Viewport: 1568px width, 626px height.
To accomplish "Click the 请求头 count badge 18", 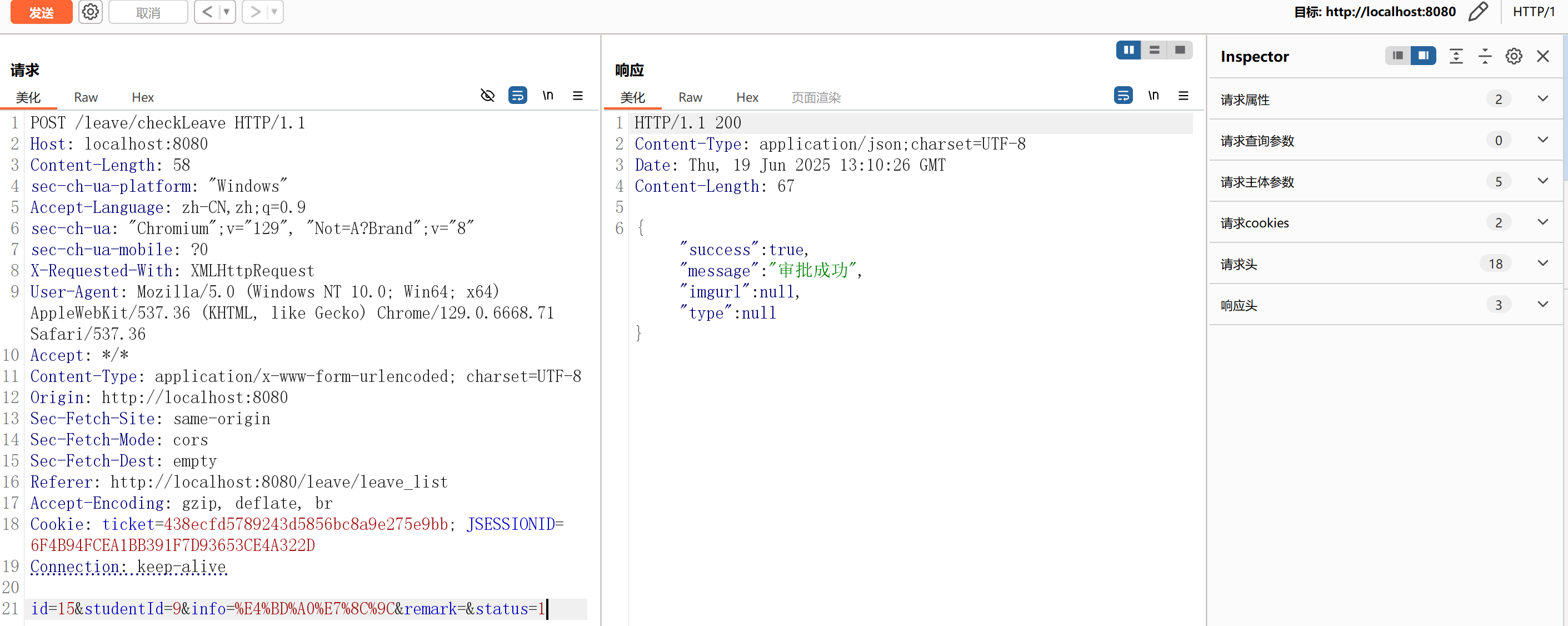I will (1496, 264).
